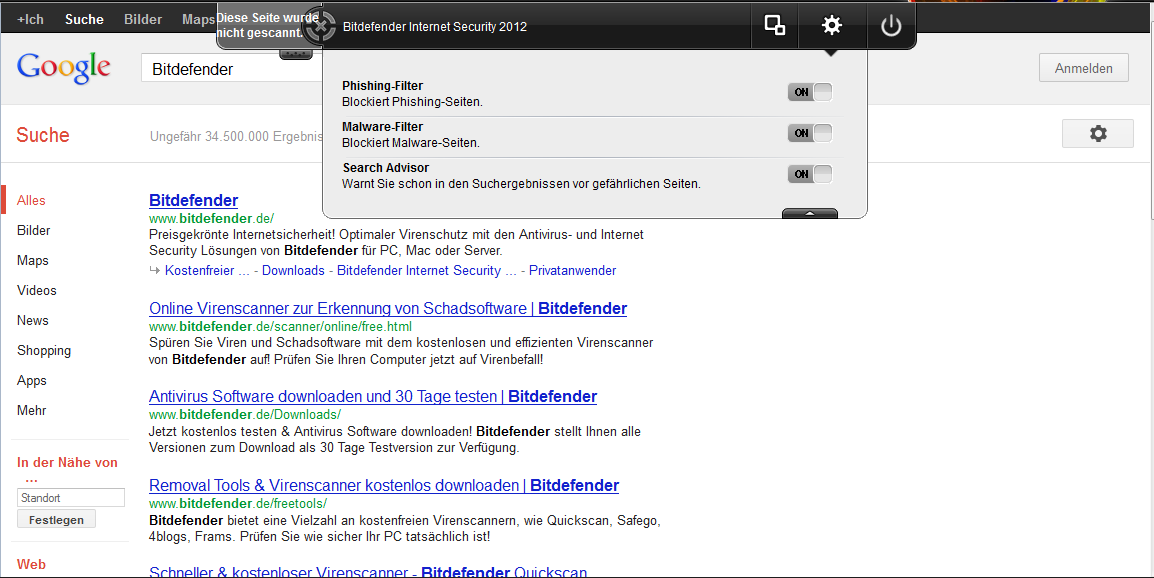Click the Google search box with Bitdefender
Image resolution: width=1154 pixels, height=578 pixels.
pyautogui.click(x=232, y=68)
